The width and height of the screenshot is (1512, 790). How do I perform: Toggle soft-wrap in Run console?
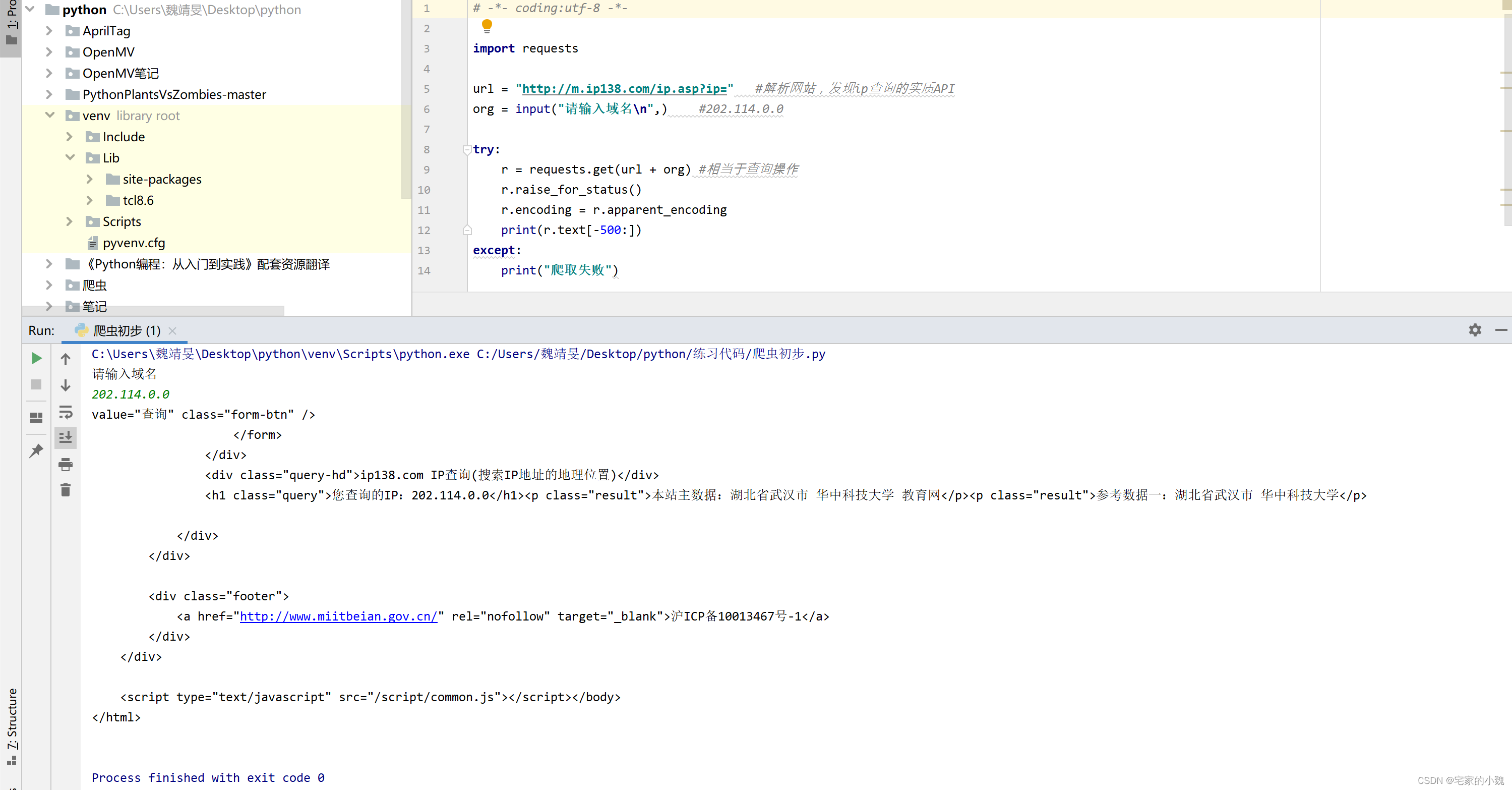coord(66,412)
